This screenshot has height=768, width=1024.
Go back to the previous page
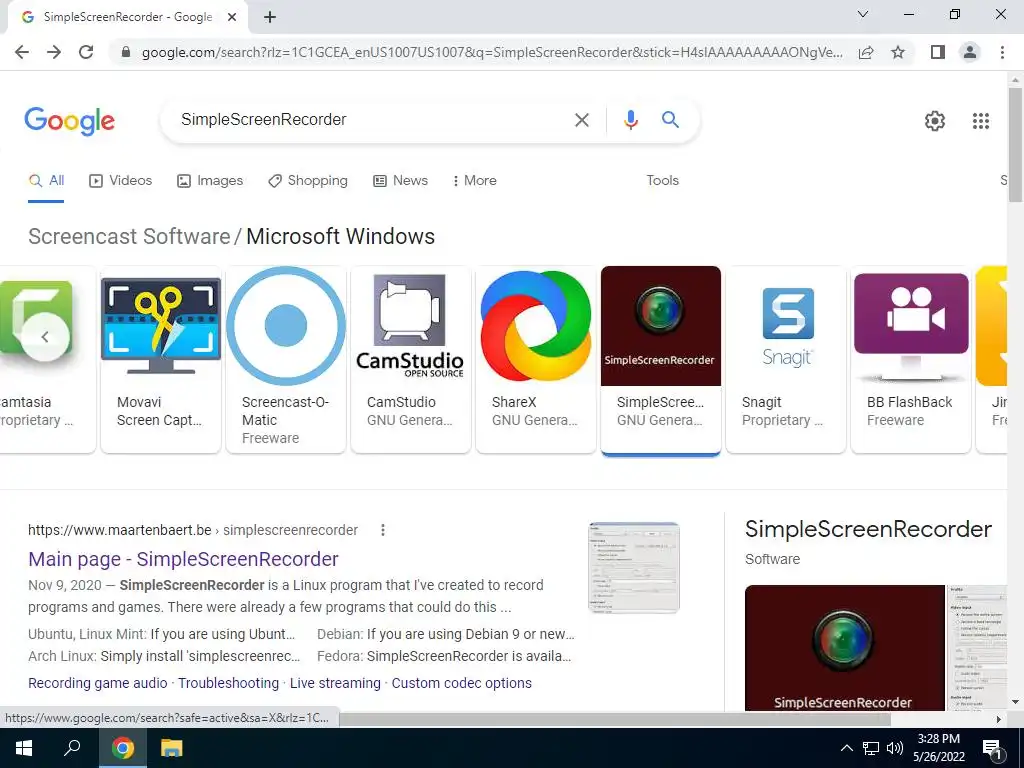pos(22,52)
